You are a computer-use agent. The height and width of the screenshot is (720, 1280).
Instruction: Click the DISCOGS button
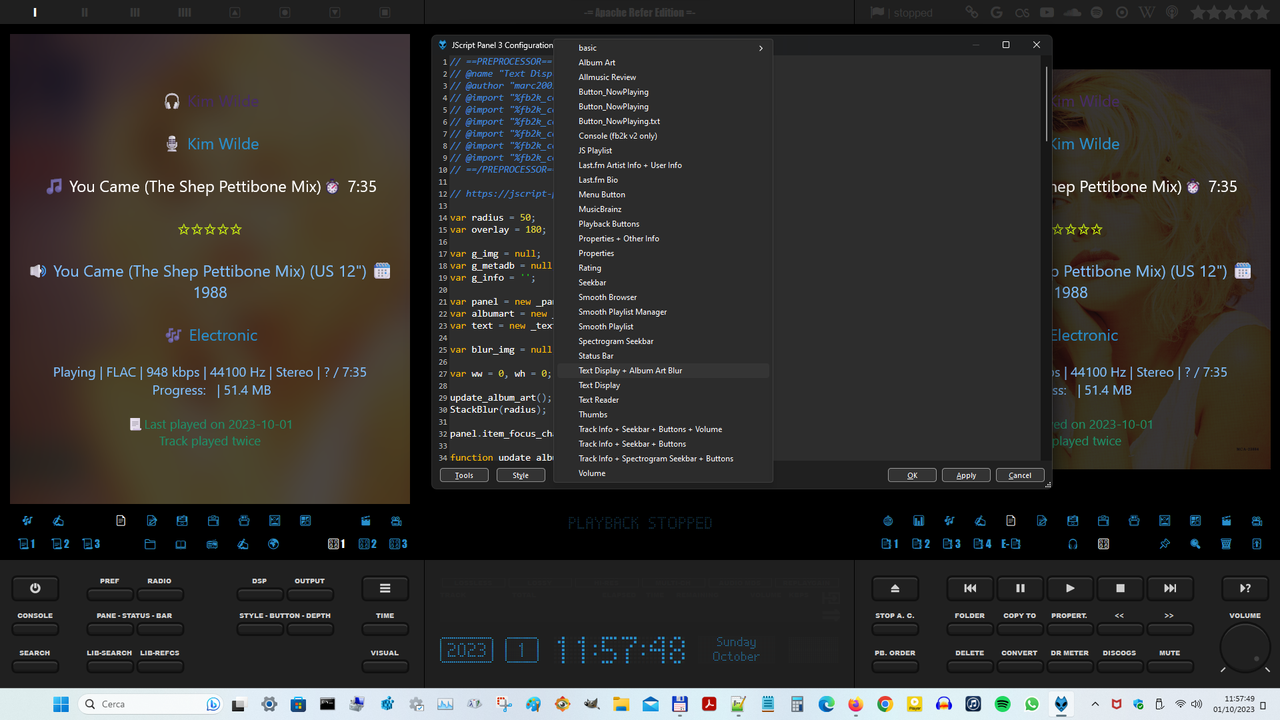click(1119, 668)
